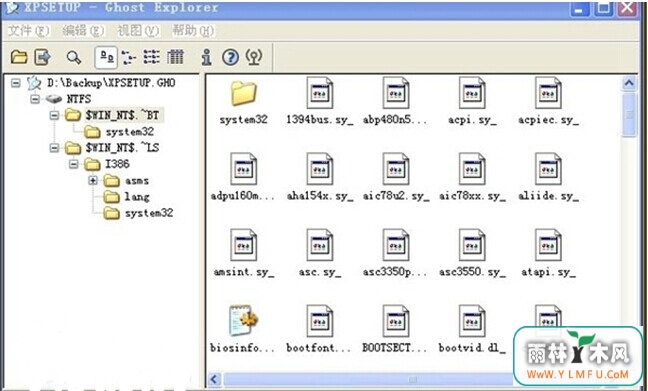Click the file pane vertical scrollbar thumb
648x391 pixels.
[629, 114]
